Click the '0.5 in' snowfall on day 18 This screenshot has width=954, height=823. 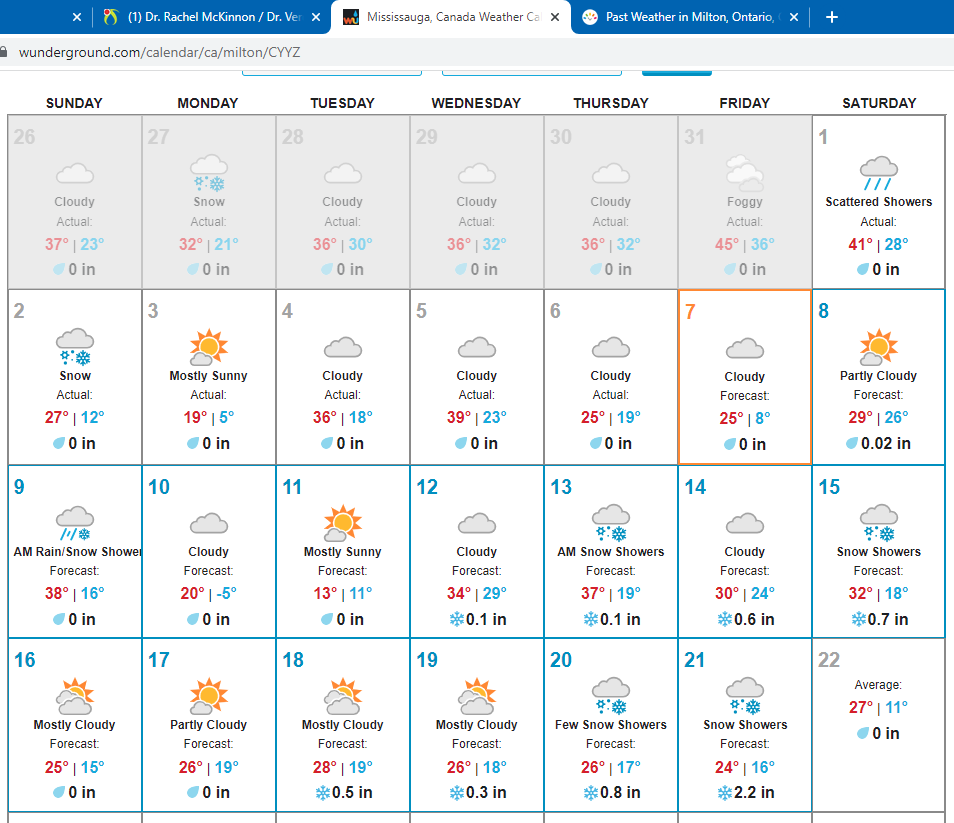pyautogui.click(x=352, y=793)
